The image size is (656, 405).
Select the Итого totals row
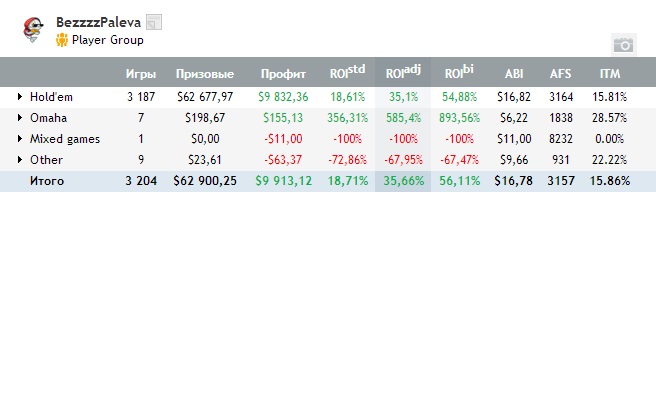tap(328, 181)
